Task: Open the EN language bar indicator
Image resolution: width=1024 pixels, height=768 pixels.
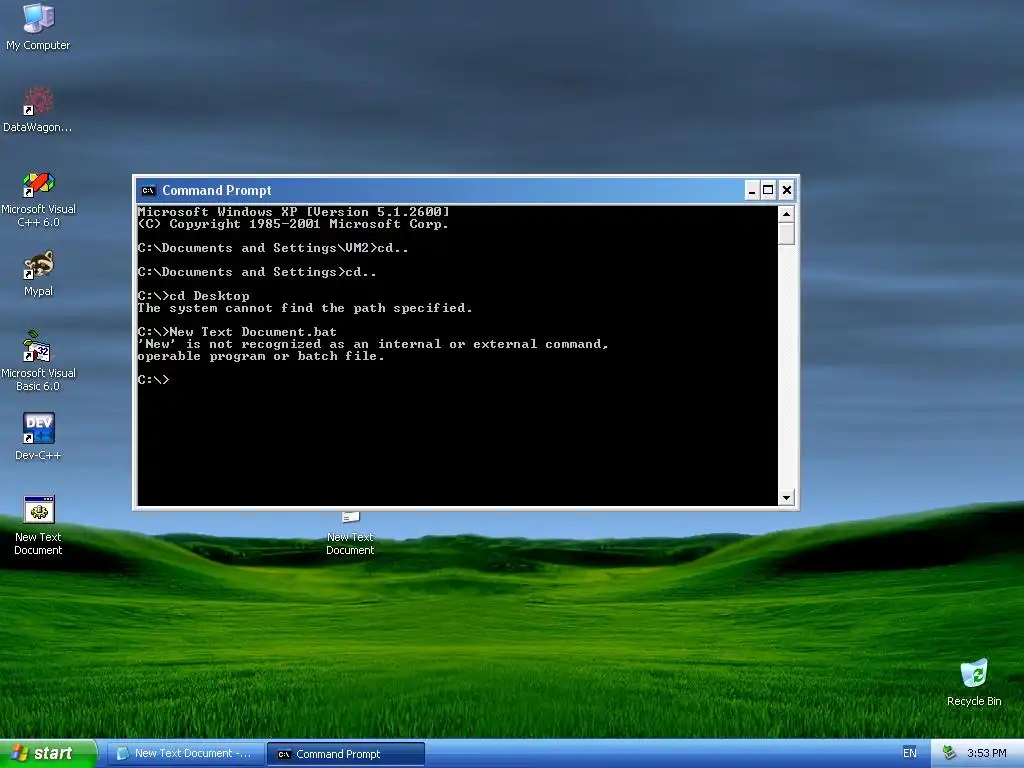Action: click(x=909, y=754)
